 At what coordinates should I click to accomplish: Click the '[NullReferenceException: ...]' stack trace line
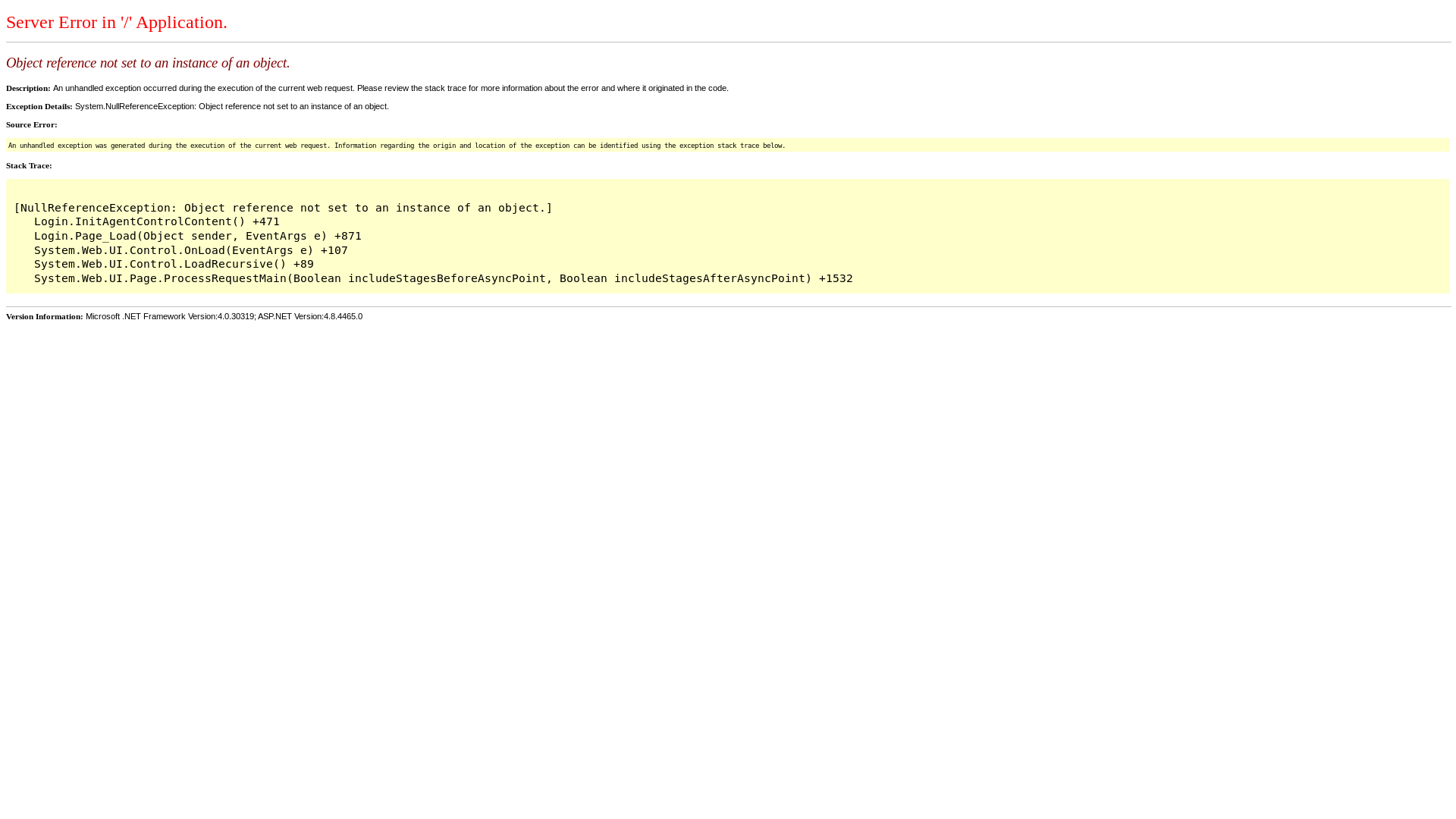[284, 208]
